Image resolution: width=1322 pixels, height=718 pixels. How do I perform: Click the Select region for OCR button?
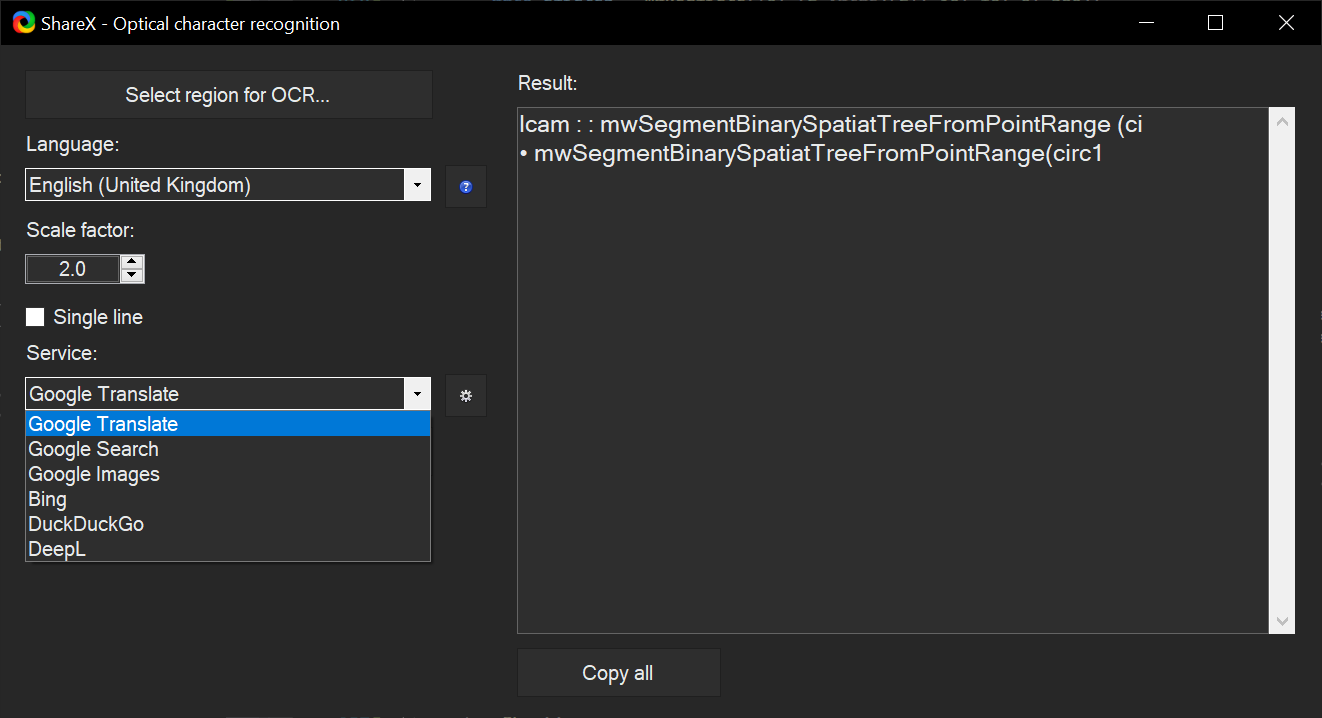(228, 93)
